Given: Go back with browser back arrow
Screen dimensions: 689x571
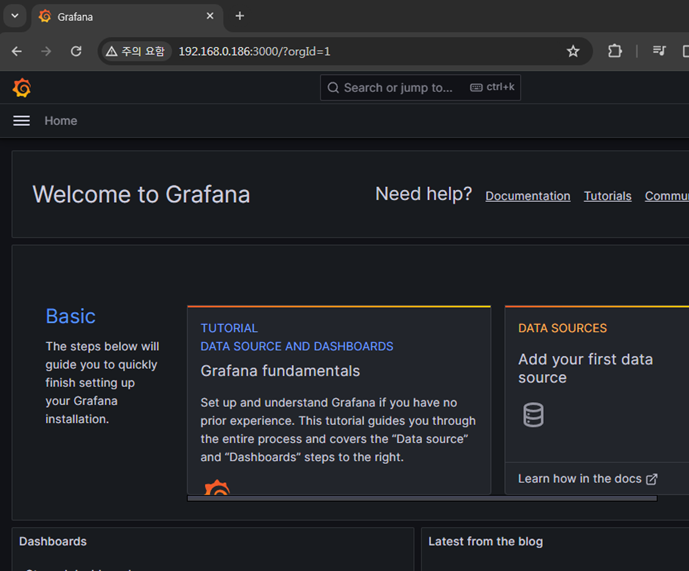Looking at the screenshot, I should [x=17, y=51].
